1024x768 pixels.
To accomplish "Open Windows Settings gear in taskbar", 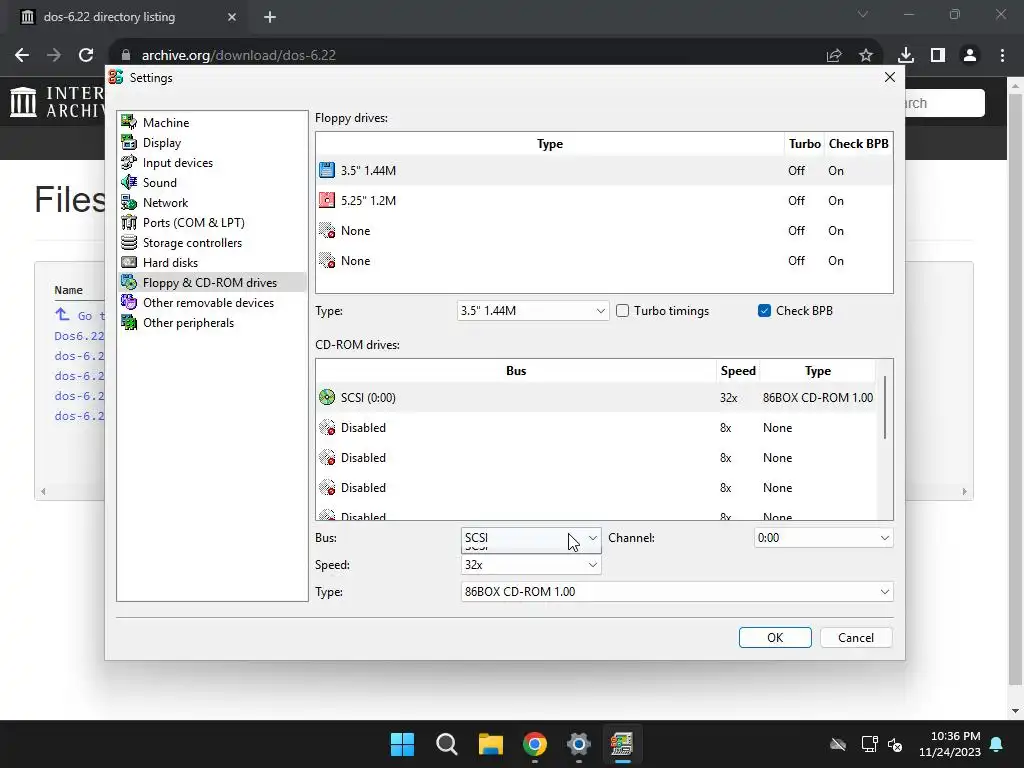I will pos(579,744).
